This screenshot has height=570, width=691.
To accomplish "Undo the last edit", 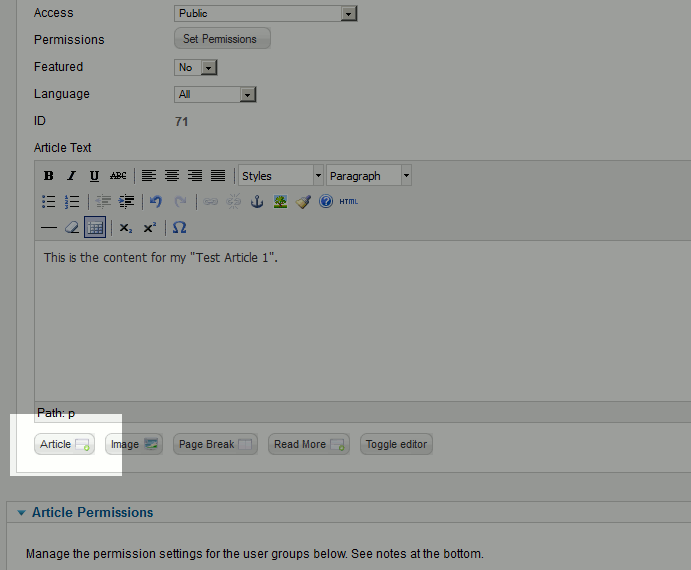I will coord(156,201).
